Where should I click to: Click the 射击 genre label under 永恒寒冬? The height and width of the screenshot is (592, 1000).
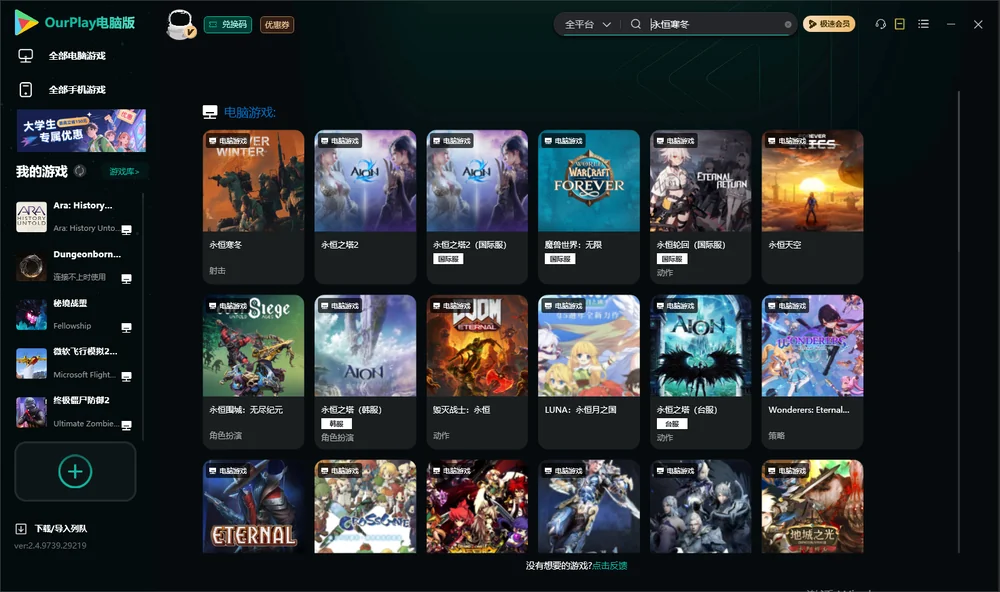pos(217,270)
